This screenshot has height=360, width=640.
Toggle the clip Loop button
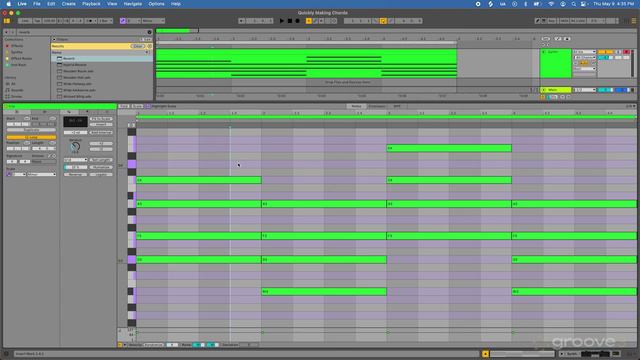[x=31, y=138]
